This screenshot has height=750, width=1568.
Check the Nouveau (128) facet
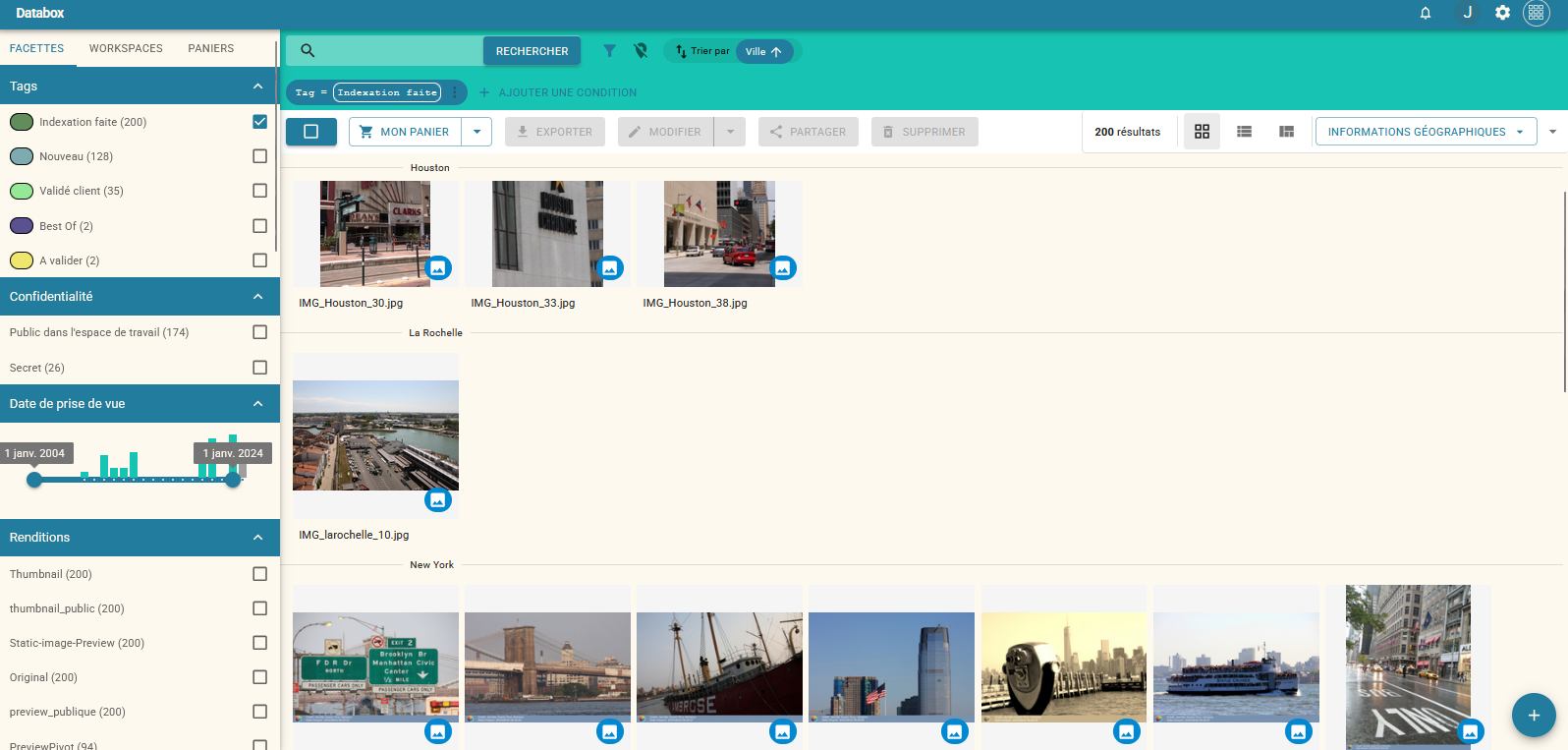(x=259, y=156)
